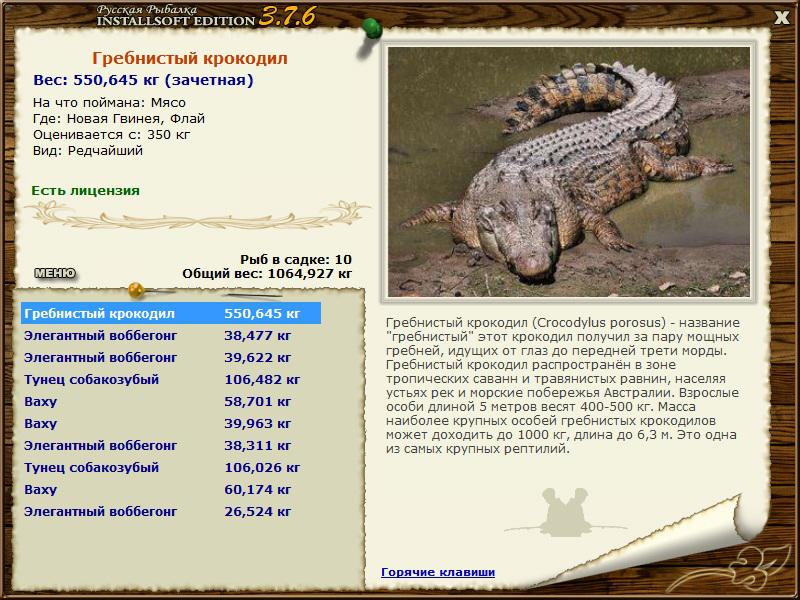
Task: Open the МЕНЮ button
Action: 55,273
